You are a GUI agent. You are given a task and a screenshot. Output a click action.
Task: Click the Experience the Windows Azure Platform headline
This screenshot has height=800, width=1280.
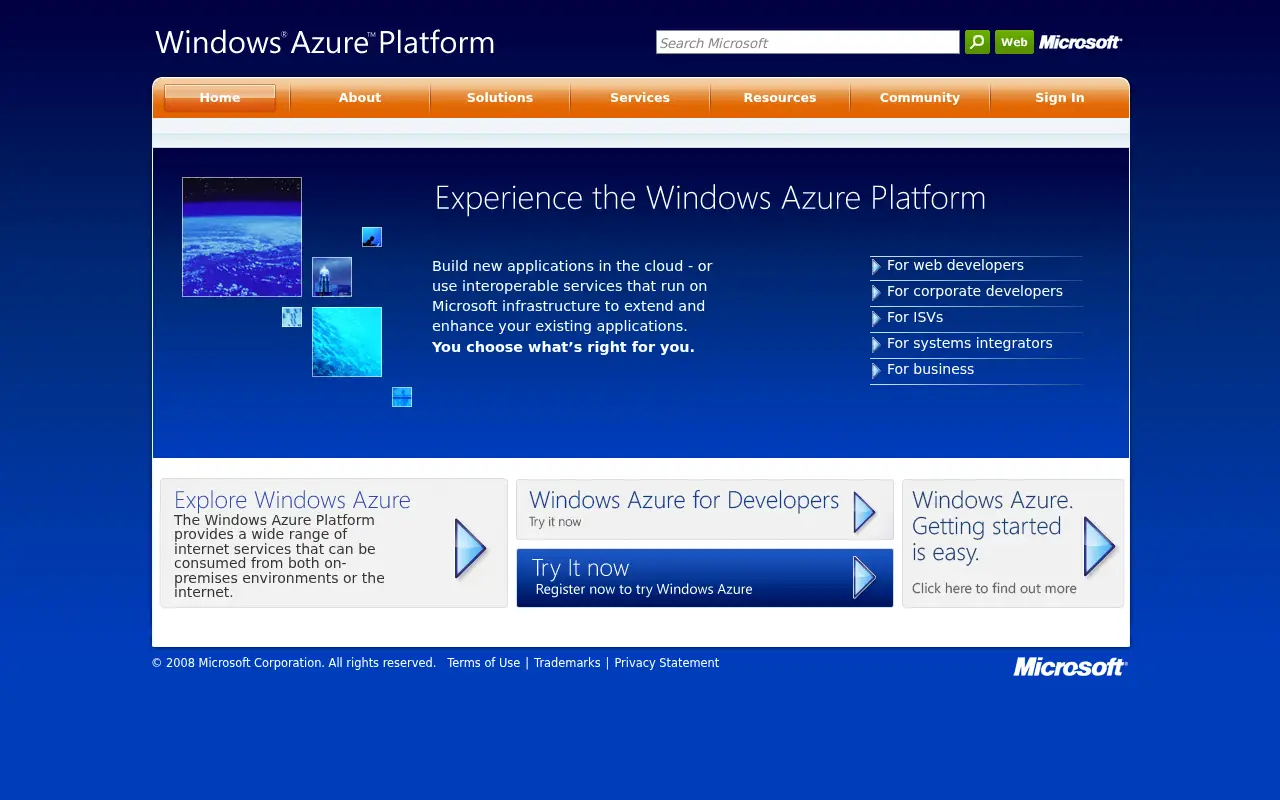pos(710,198)
